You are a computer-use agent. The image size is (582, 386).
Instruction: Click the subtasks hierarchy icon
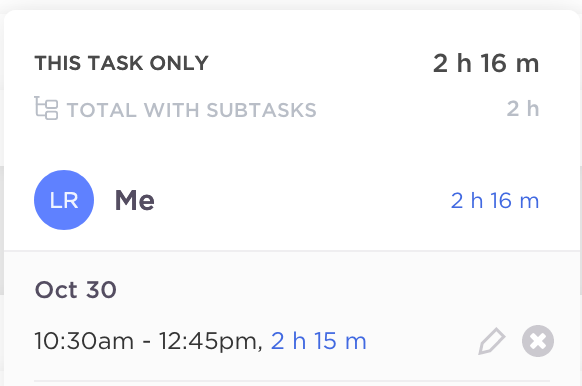[x=46, y=108]
